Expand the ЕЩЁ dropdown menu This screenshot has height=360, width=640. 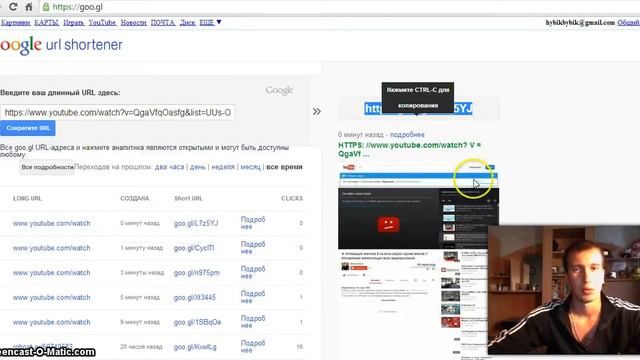210,22
